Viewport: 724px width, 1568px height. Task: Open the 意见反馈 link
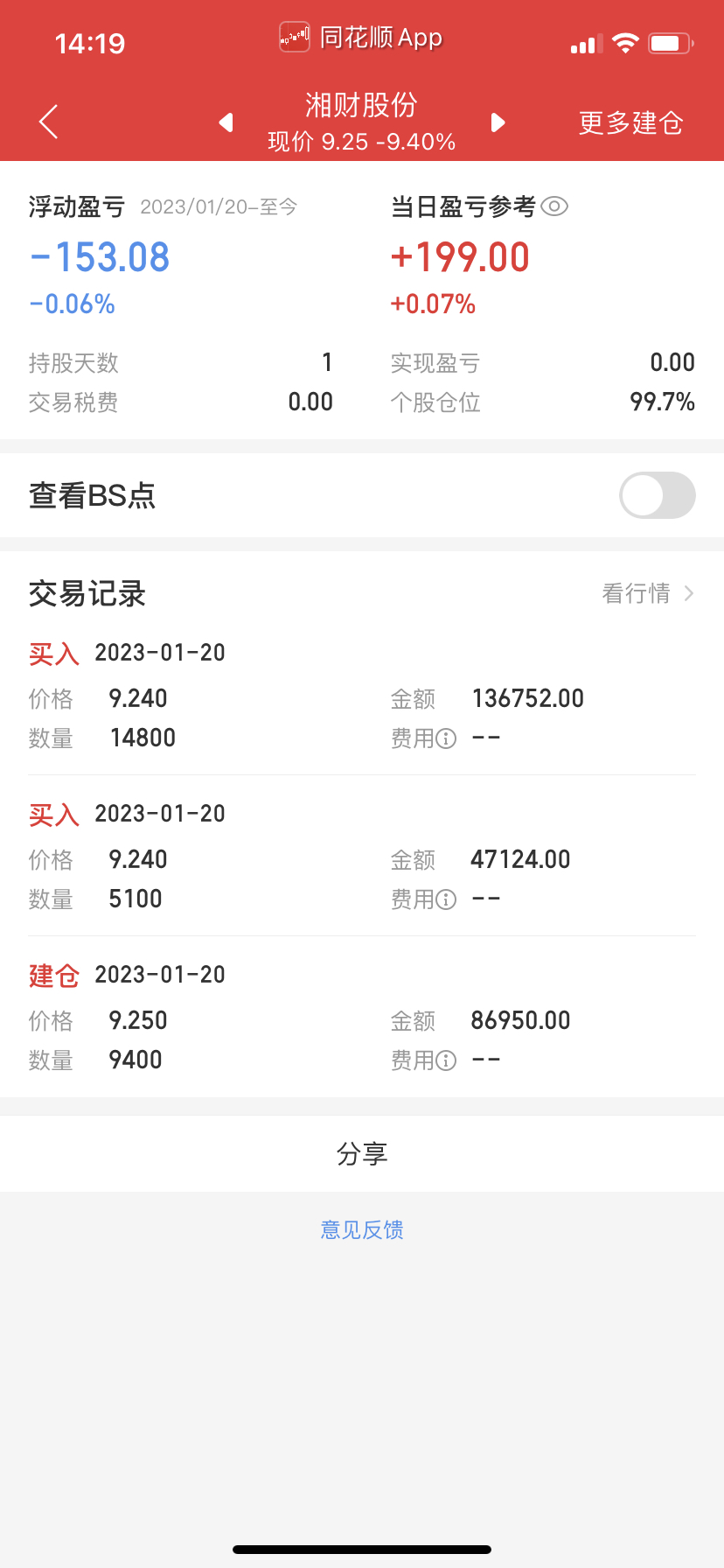(362, 1229)
